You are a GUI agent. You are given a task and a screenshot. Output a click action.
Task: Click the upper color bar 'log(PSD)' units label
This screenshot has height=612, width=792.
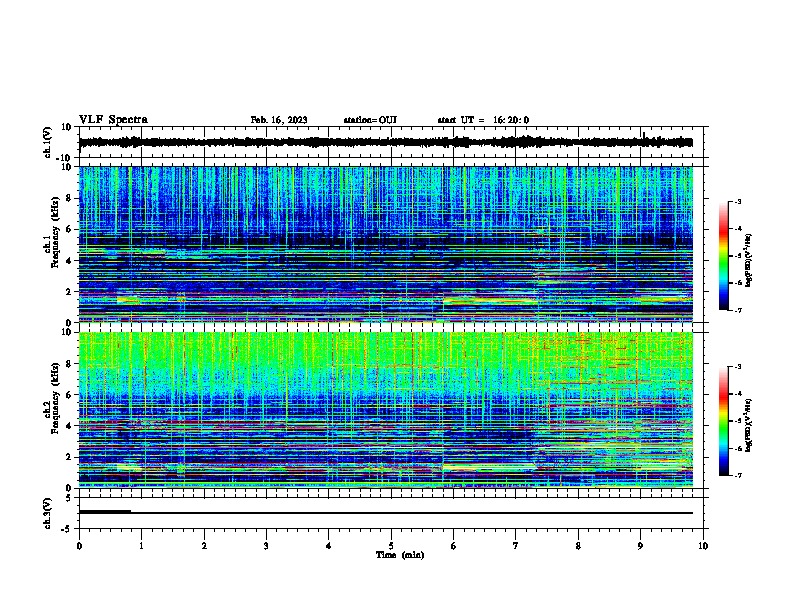(x=749, y=261)
